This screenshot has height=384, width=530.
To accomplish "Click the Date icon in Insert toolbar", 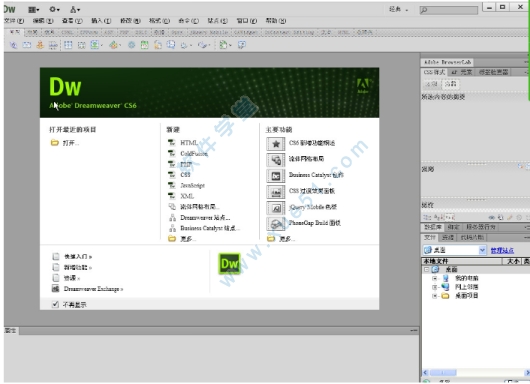I will pos(145,45).
